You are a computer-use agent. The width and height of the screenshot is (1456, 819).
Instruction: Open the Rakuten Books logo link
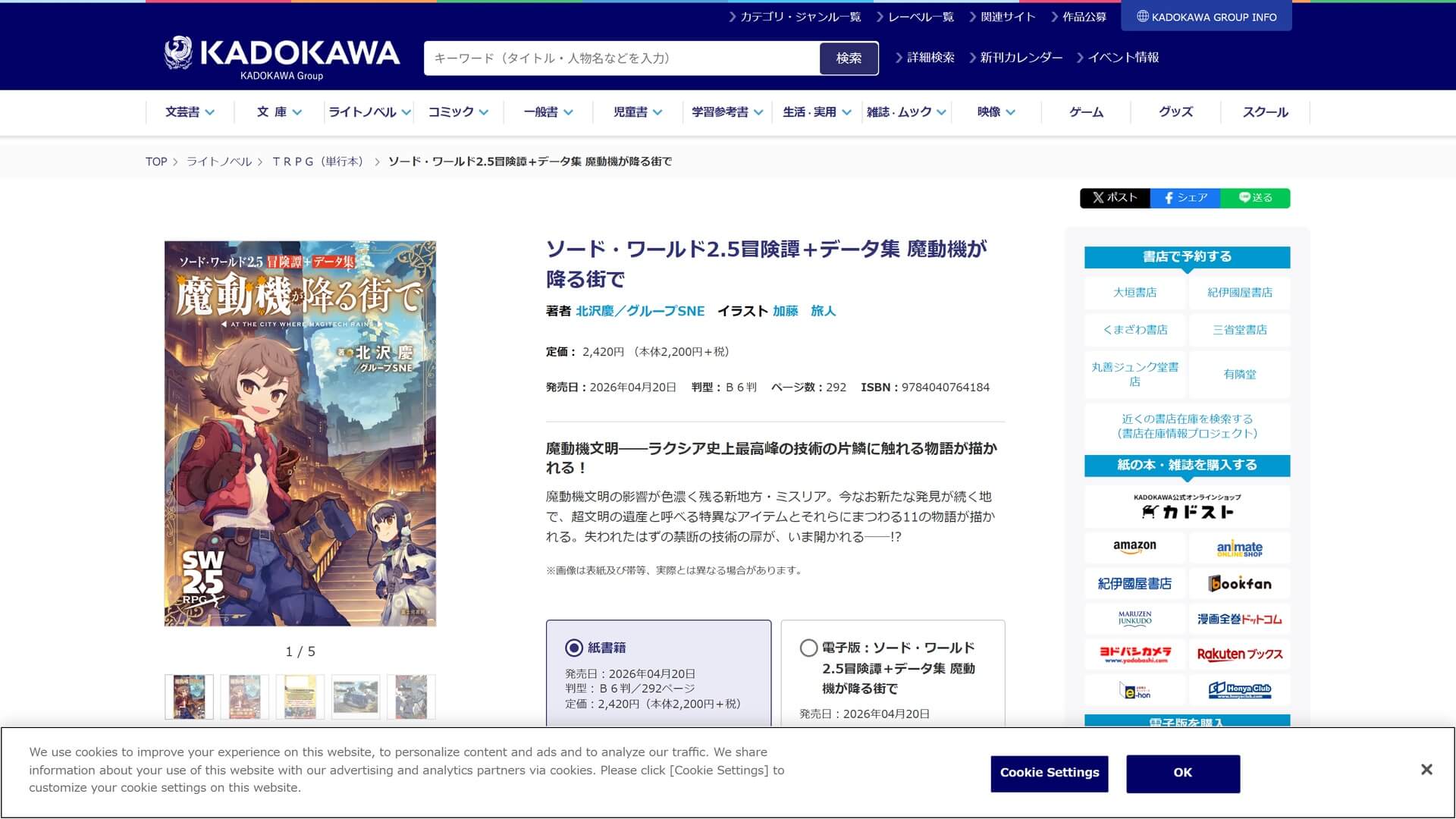1239,654
